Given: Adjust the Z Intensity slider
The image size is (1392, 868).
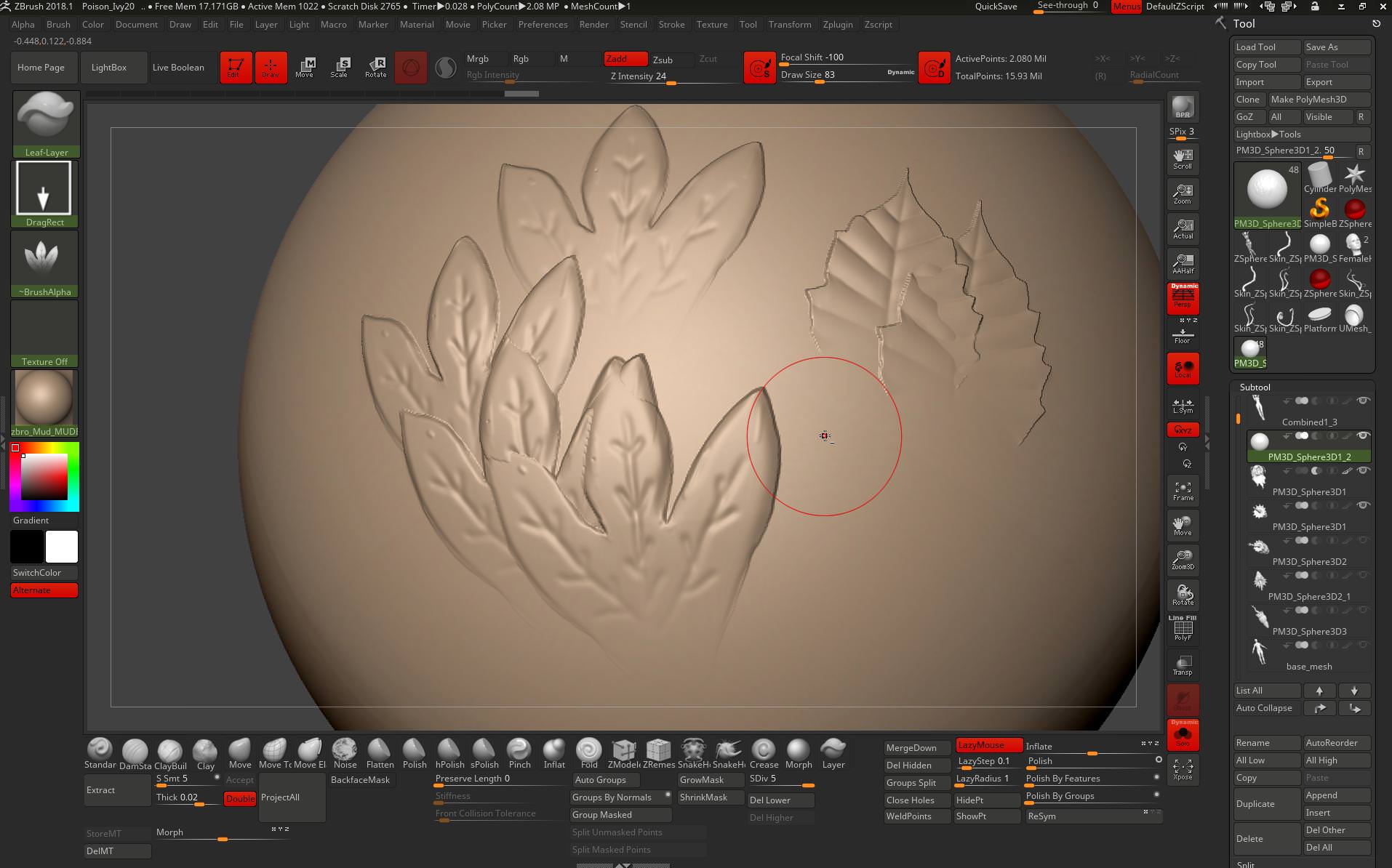Looking at the screenshot, I should pyautogui.click(x=673, y=76).
